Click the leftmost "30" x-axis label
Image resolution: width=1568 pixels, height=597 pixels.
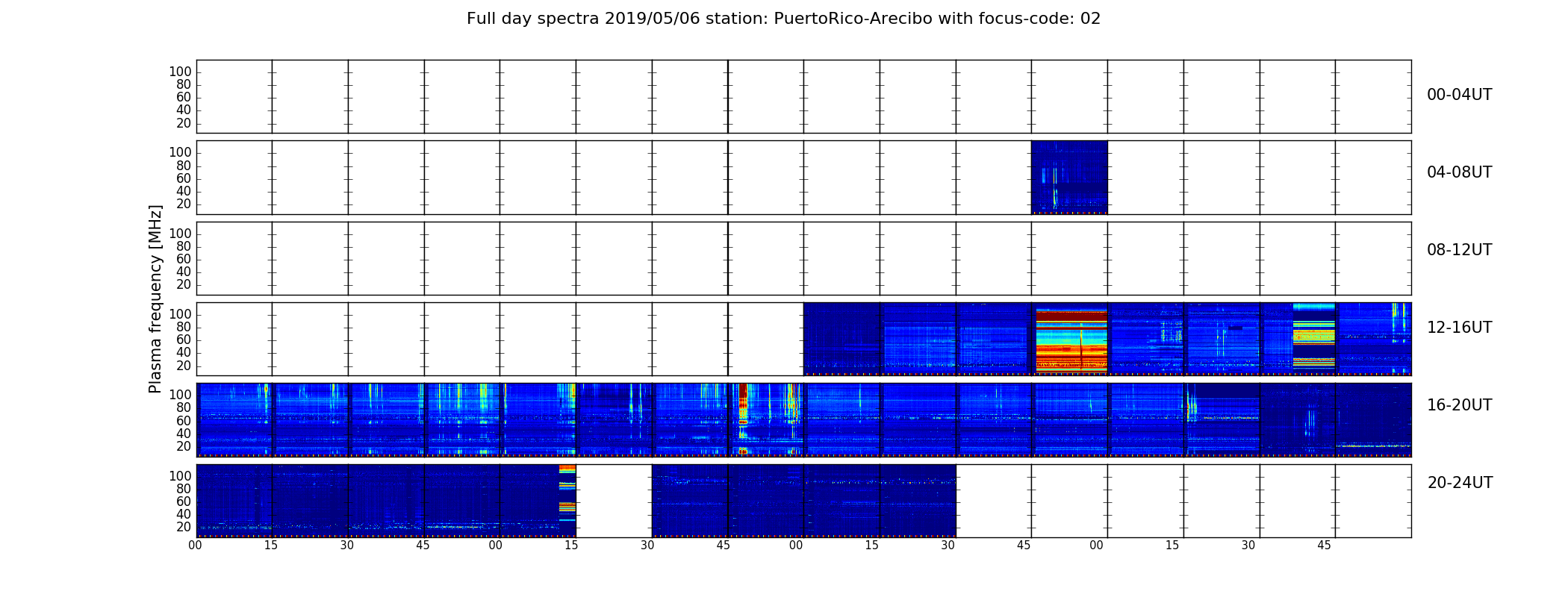pyautogui.click(x=347, y=546)
